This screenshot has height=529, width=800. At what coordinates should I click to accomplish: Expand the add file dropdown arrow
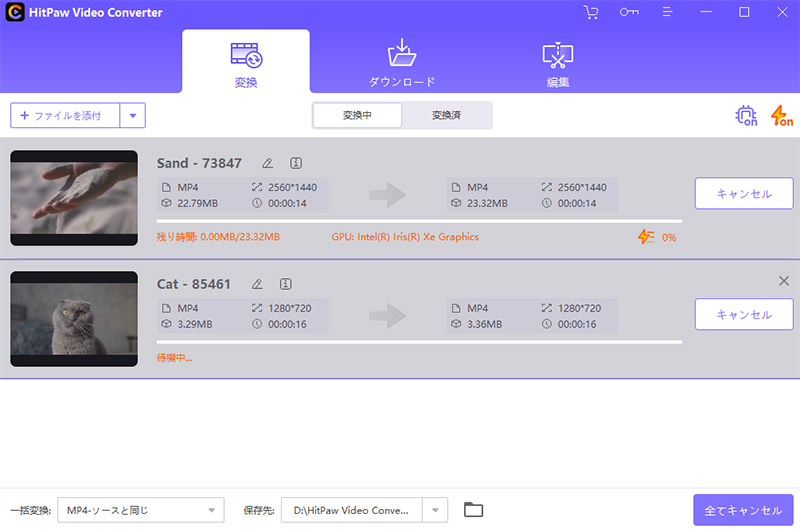pos(133,115)
